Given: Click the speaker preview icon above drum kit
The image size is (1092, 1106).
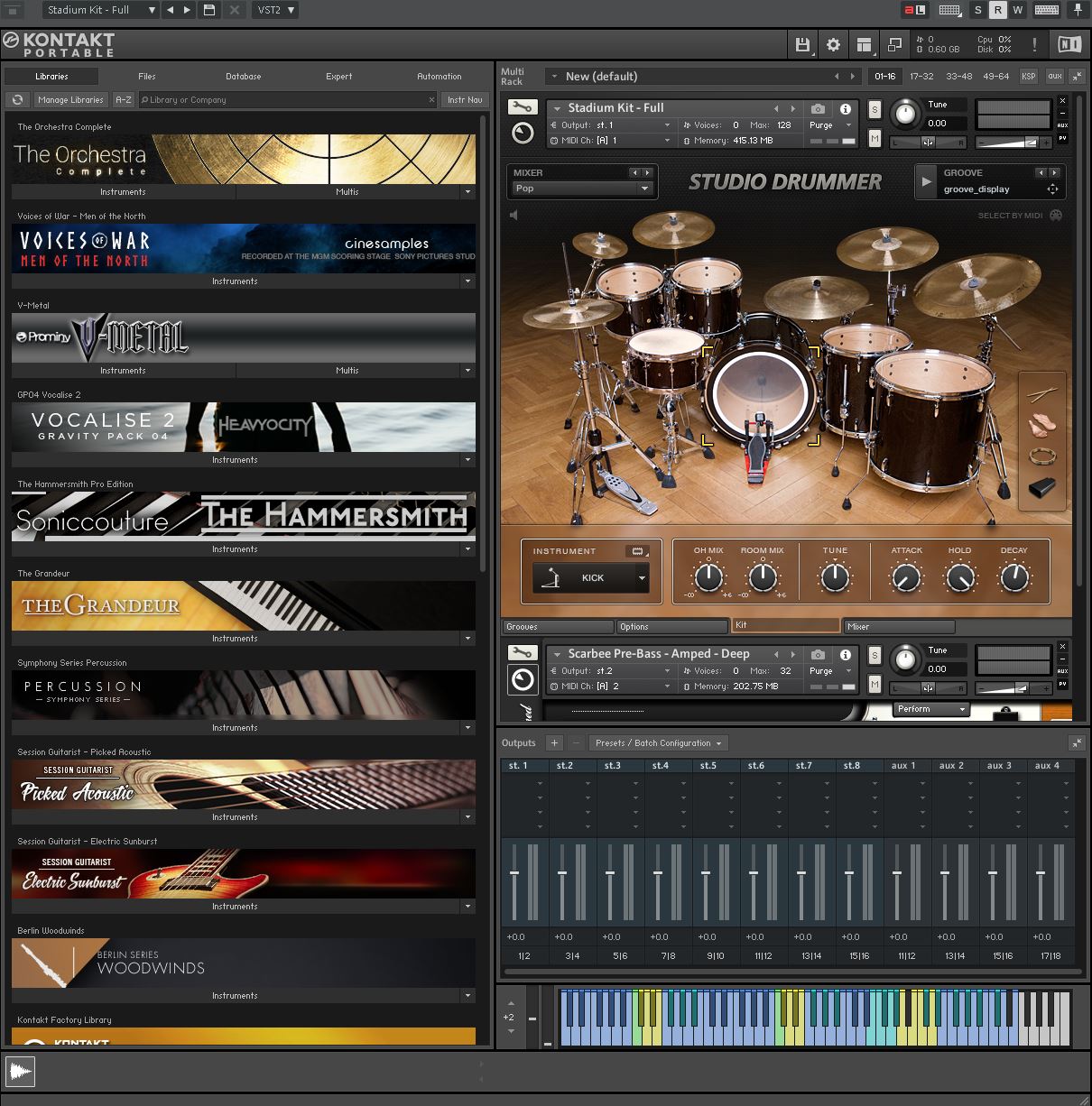Looking at the screenshot, I should click(x=514, y=215).
